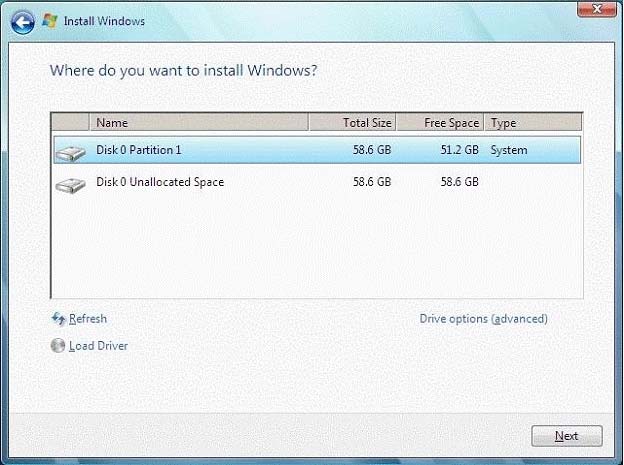Click total size 58.6 GB of Partition 1

[372, 150]
